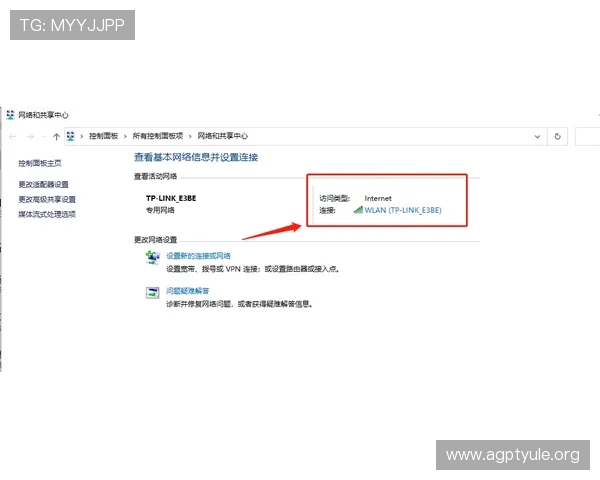Click the control panel icon in address bar
This screenshot has height=480, width=600.
point(71,136)
